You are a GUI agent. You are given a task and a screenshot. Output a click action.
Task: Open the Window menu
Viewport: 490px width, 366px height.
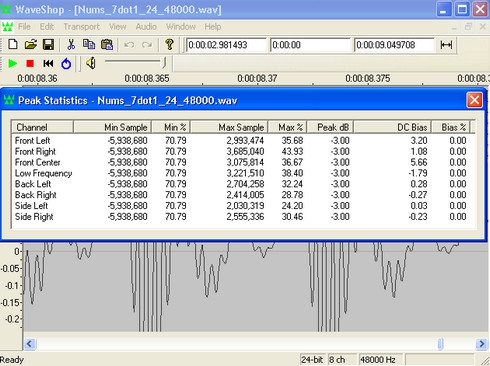pyautogui.click(x=181, y=27)
